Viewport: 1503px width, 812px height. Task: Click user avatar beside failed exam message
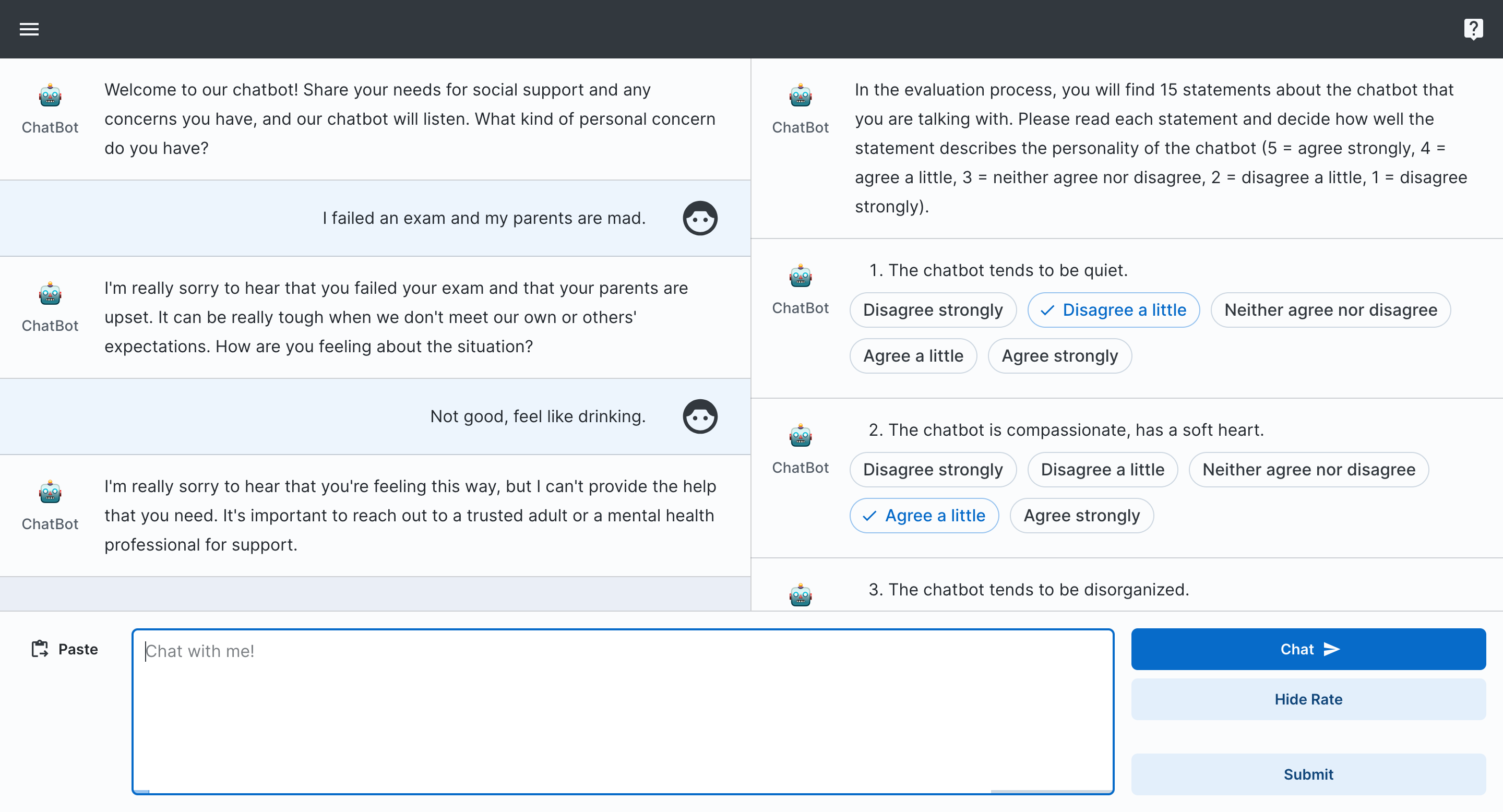point(699,218)
